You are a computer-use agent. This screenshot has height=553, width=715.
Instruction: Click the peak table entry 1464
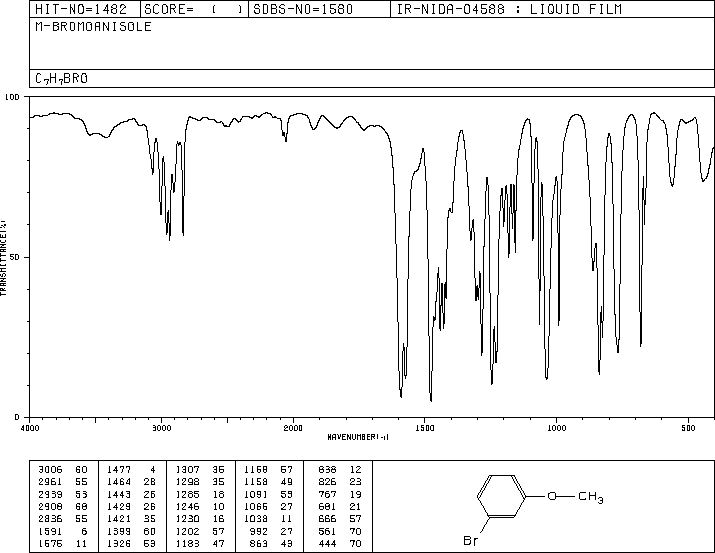(119, 482)
